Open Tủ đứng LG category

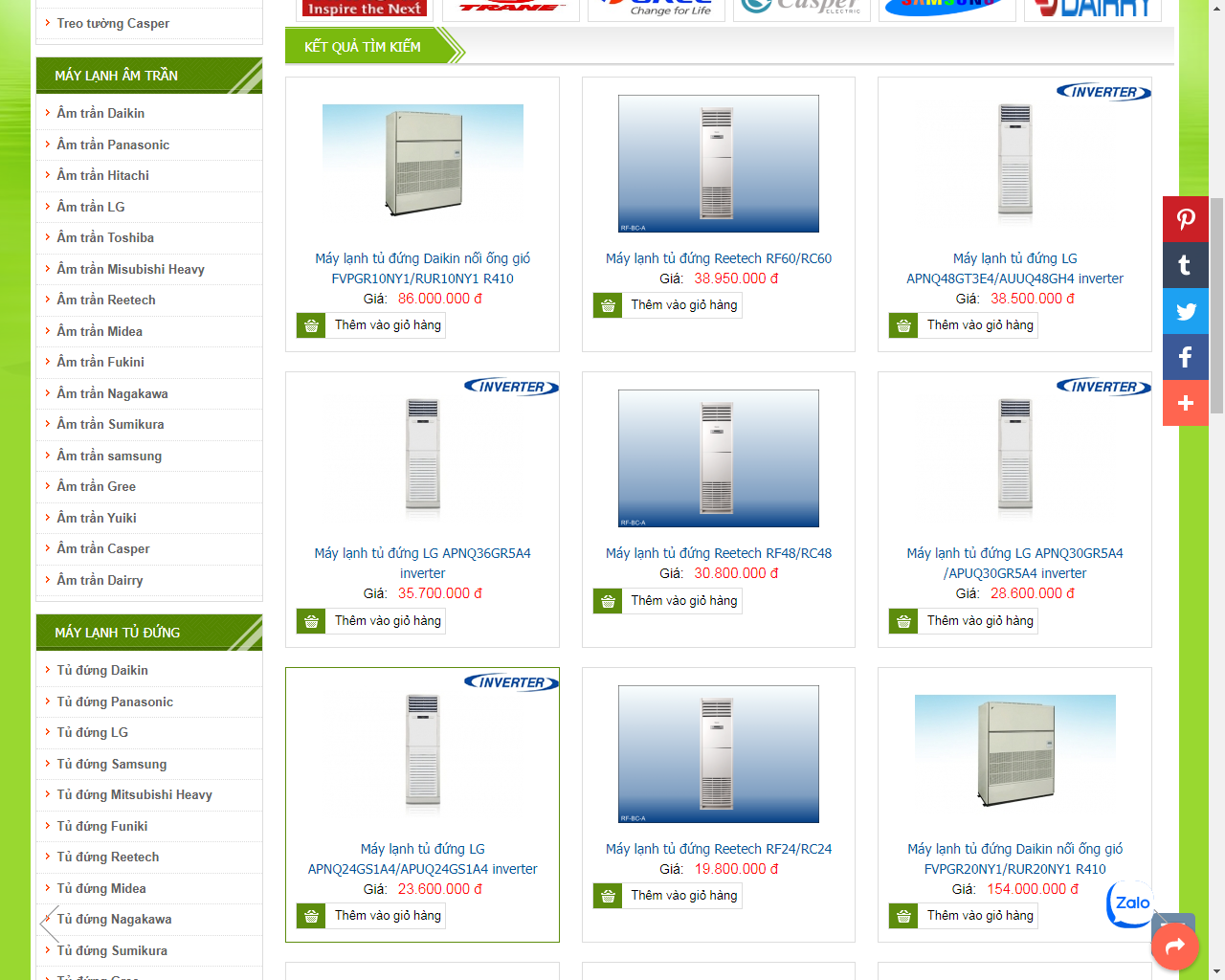(x=92, y=732)
